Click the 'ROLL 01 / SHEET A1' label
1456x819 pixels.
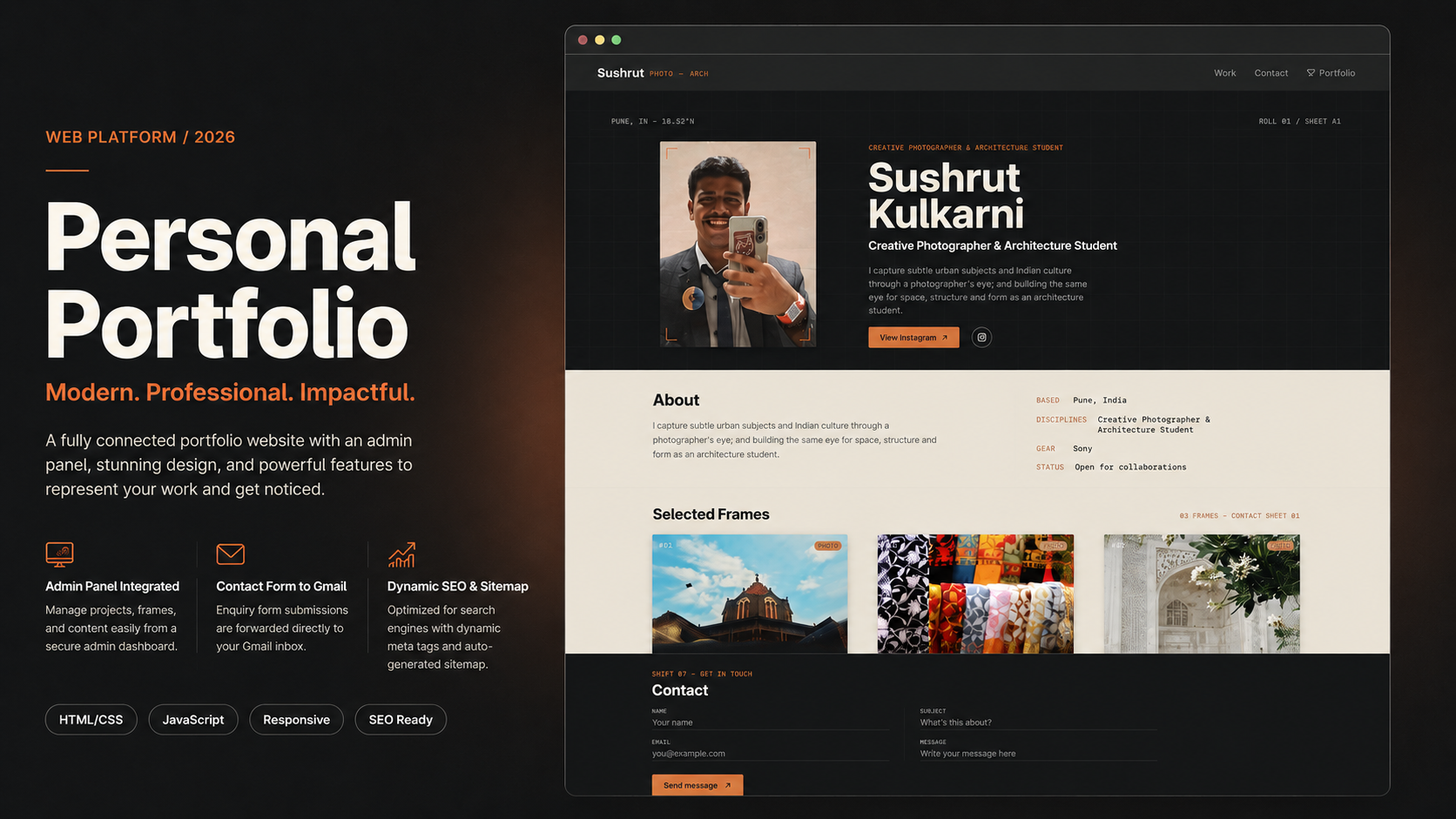[x=1299, y=122]
